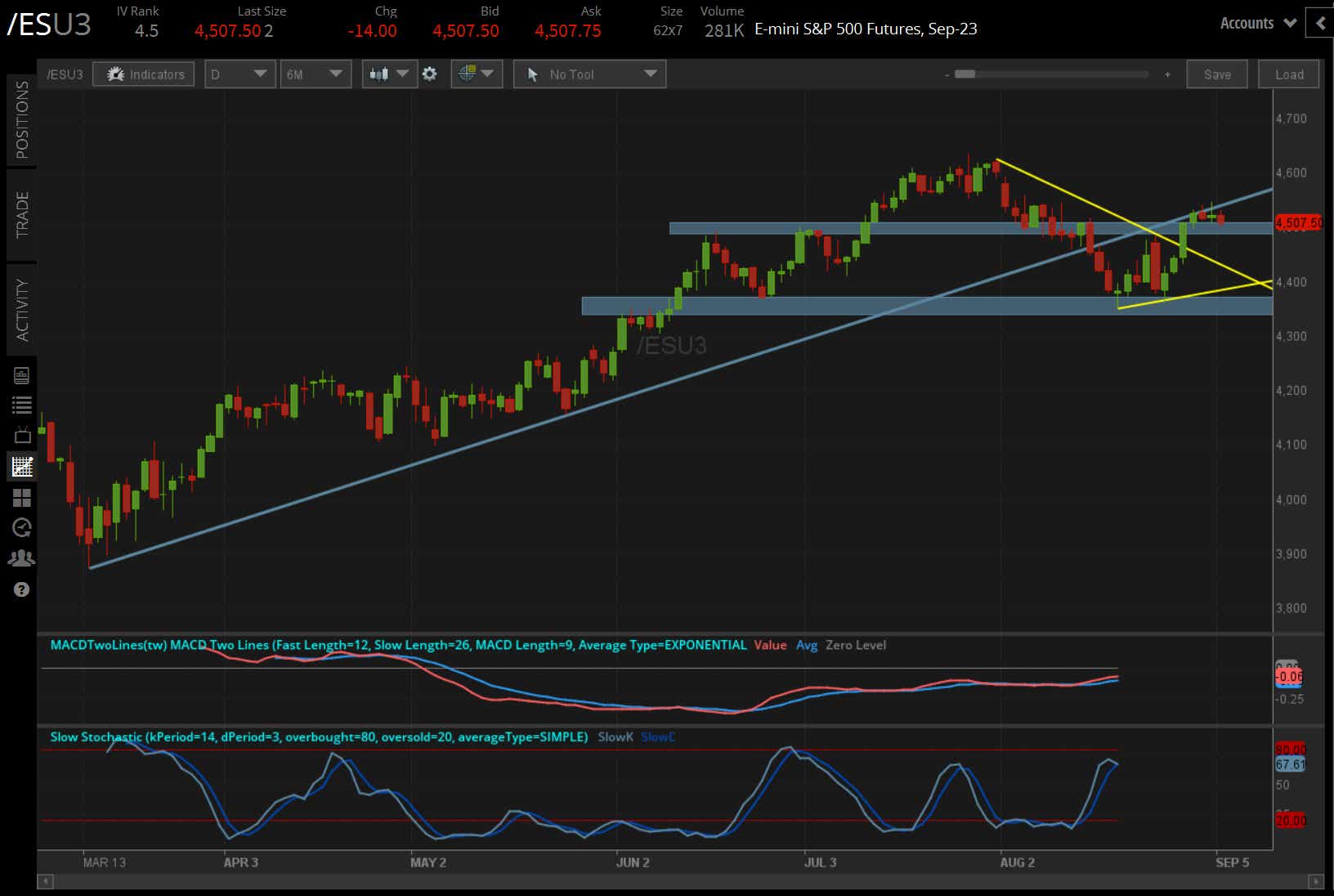Click the Size value 62X7
The width and height of the screenshot is (1334, 896).
(668, 31)
